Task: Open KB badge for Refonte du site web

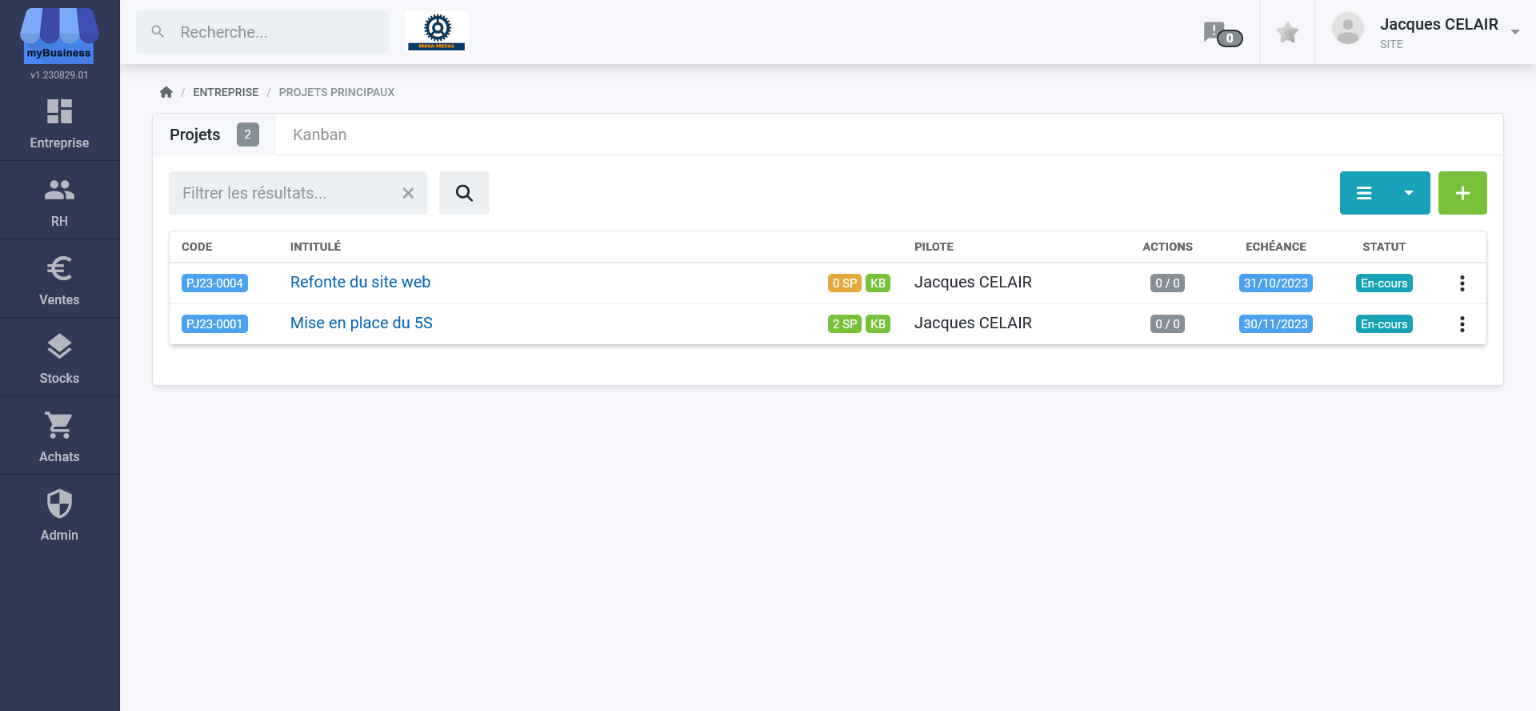Action: coord(878,283)
